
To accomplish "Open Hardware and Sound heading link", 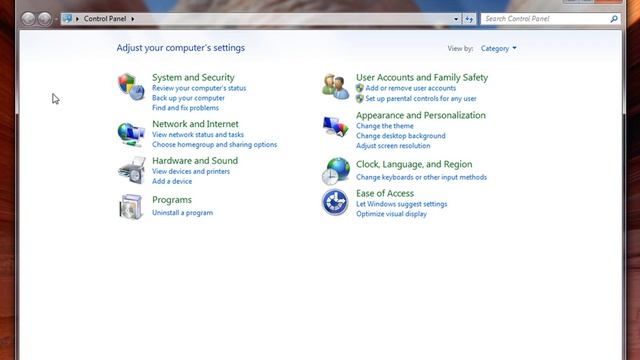I will (x=195, y=160).
